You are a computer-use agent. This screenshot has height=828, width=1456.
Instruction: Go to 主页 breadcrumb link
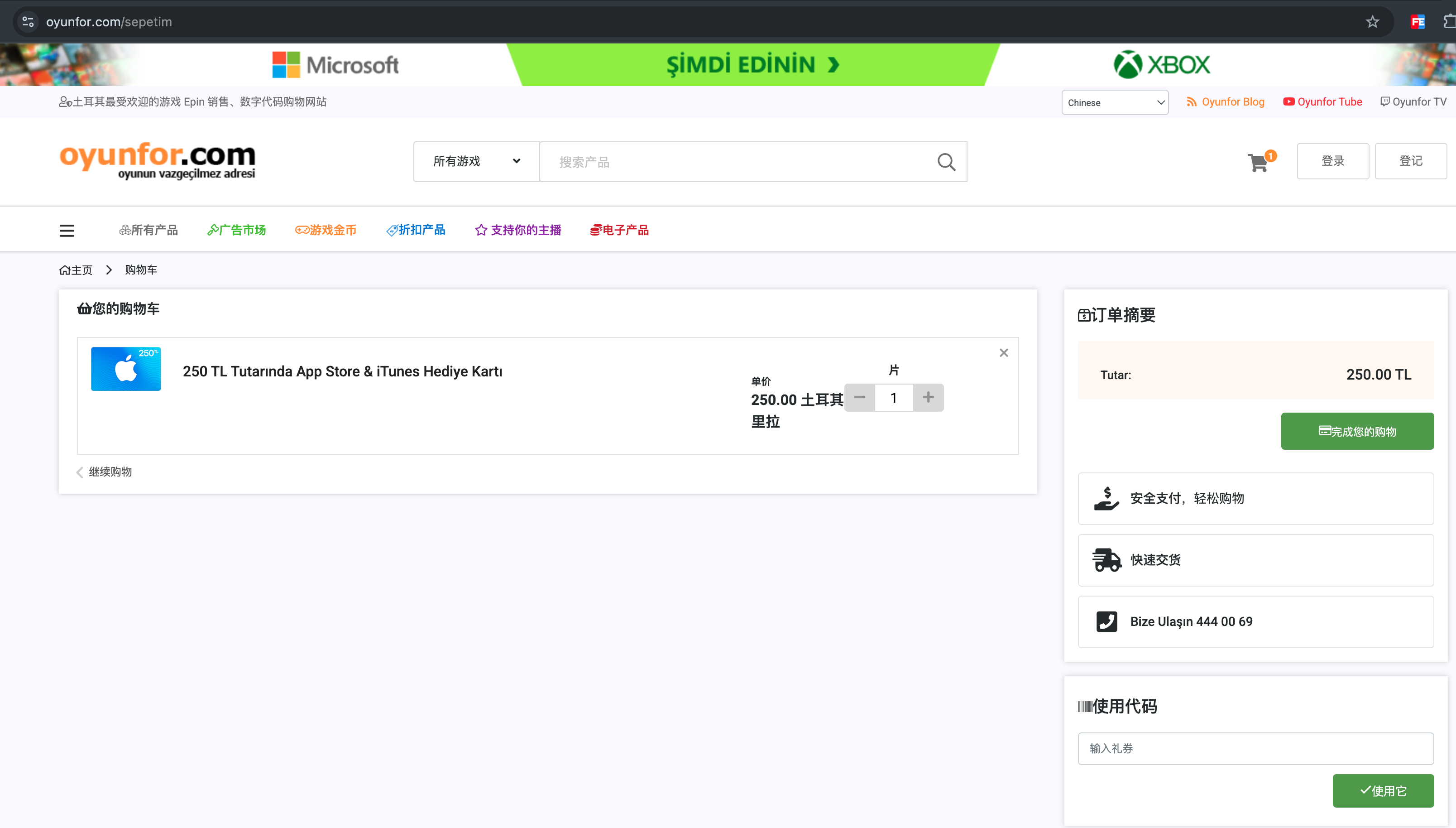click(76, 270)
